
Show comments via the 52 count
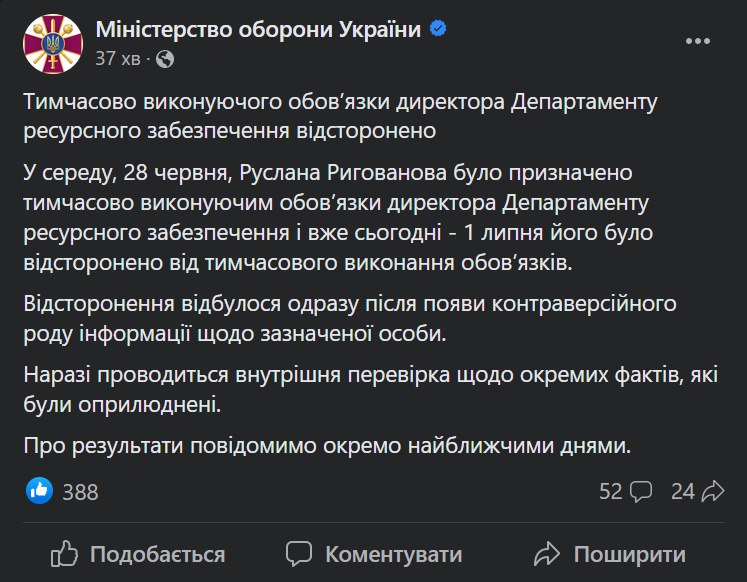(611, 491)
